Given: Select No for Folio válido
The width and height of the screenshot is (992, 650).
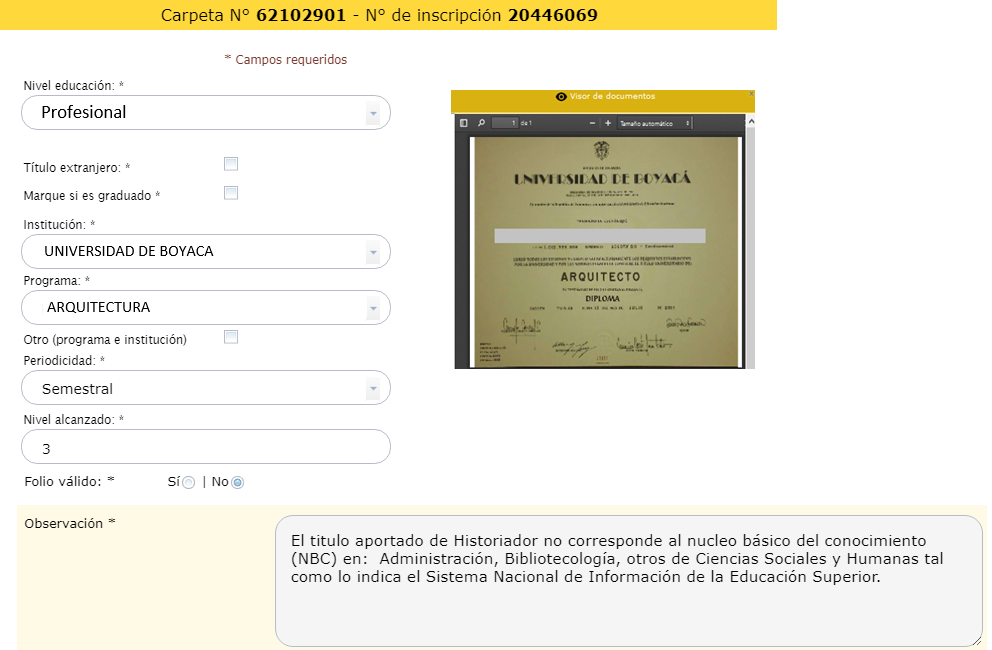Looking at the screenshot, I should pyautogui.click(x=237, y=482).
